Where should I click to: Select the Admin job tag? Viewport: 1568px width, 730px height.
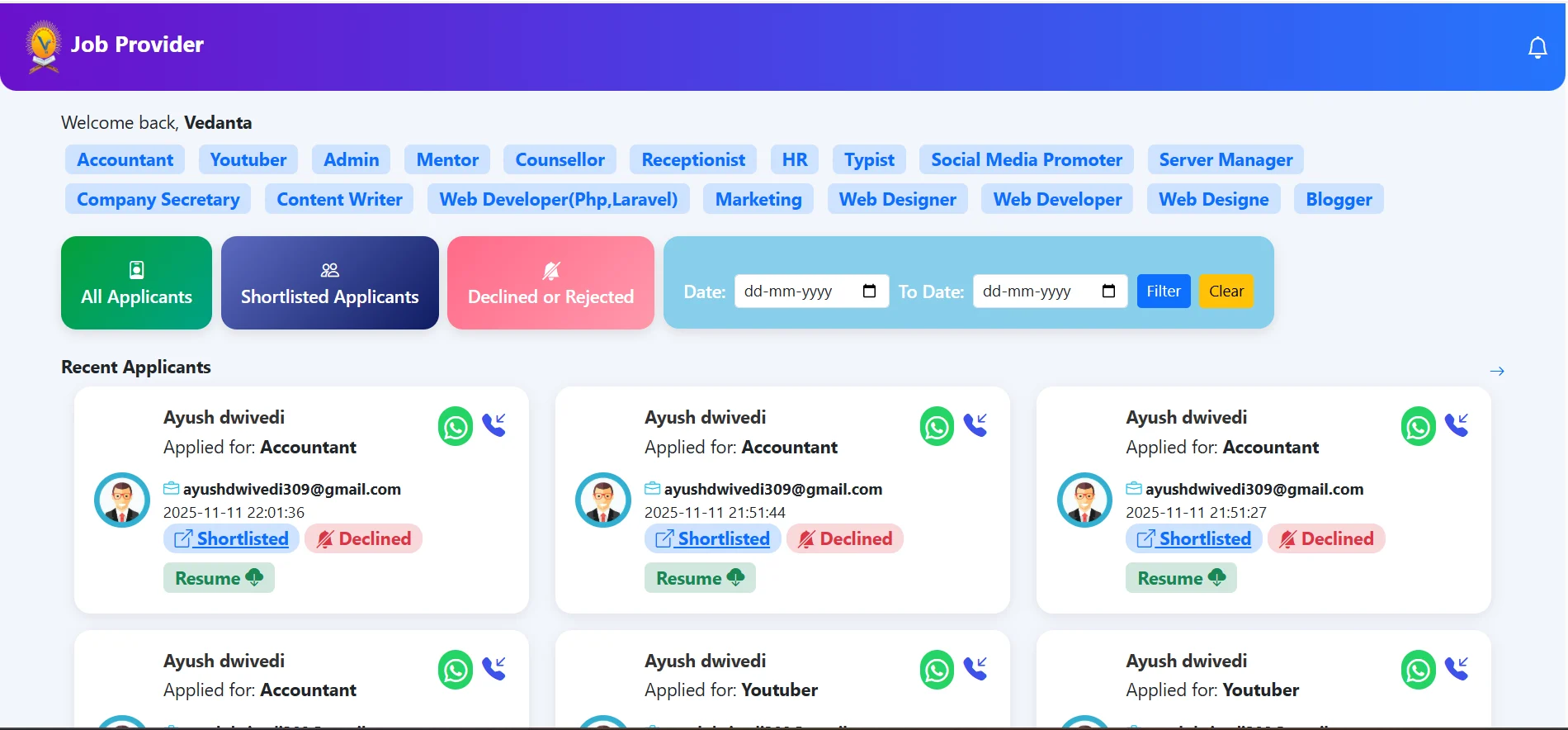(x=352, y=159)
